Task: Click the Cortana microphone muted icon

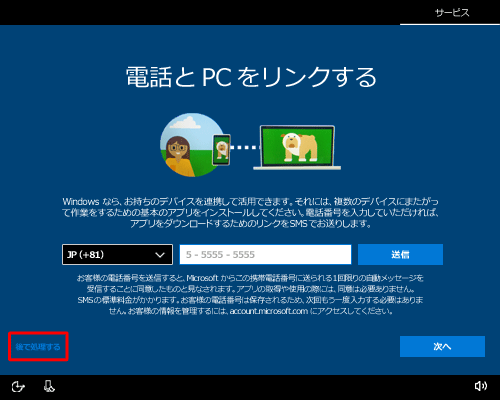Action: 49,386
